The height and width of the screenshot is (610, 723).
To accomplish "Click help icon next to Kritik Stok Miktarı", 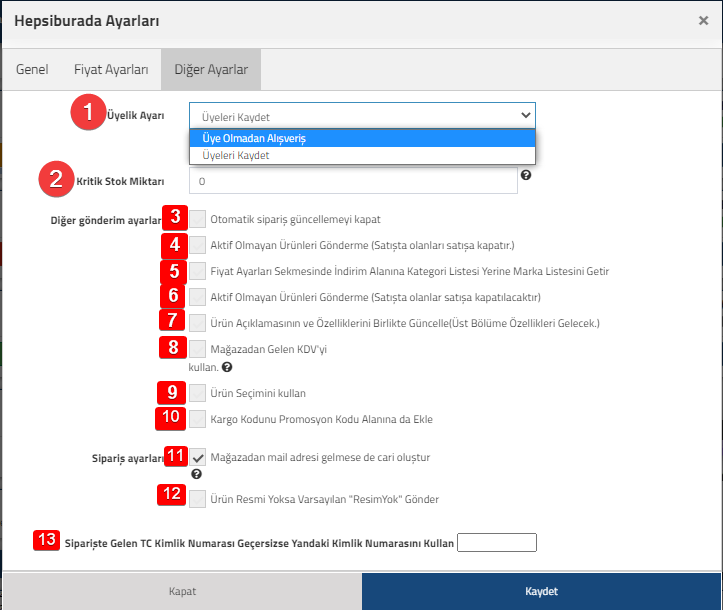I will coord(526,175).
